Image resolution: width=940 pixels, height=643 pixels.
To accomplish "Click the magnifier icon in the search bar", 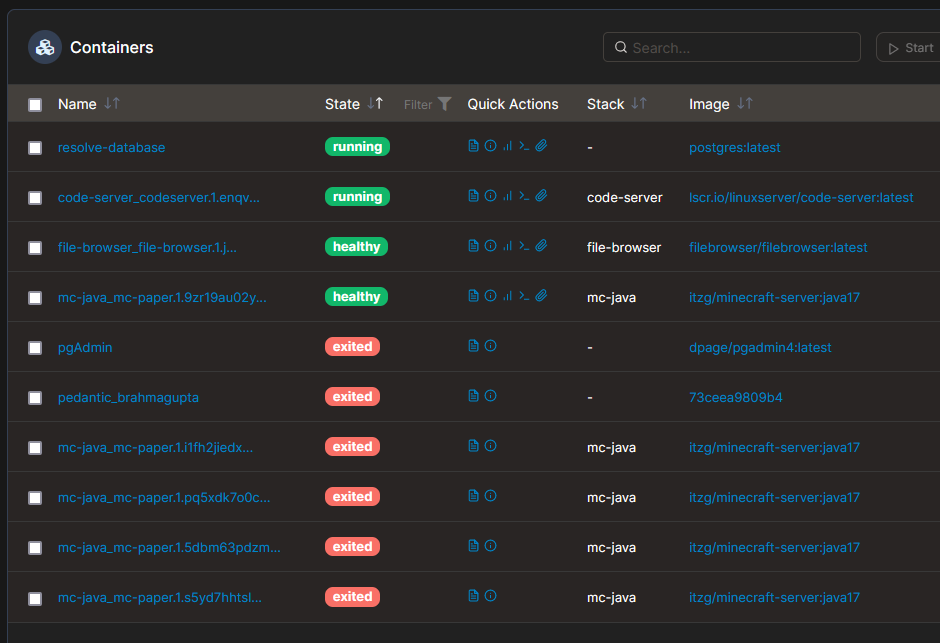I will (620, 47).
